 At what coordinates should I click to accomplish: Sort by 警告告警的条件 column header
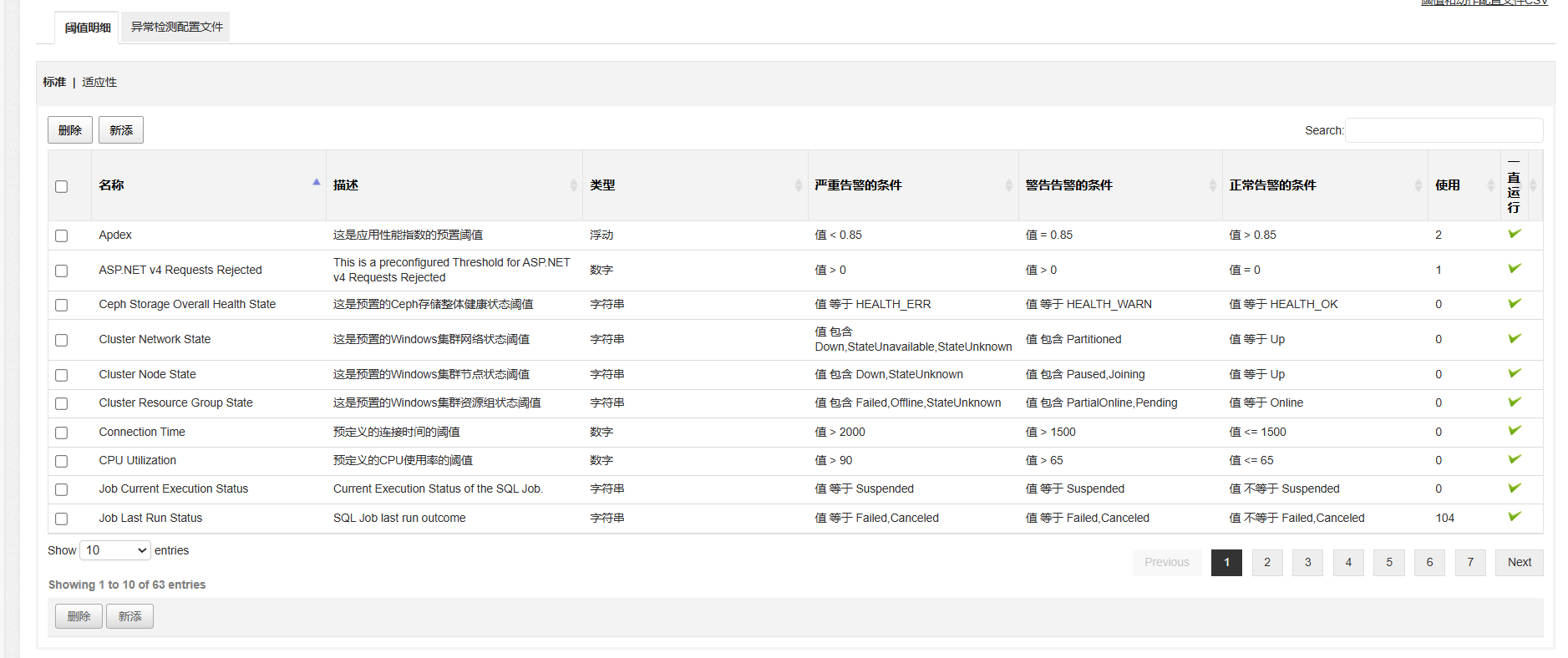(1068, 185)
